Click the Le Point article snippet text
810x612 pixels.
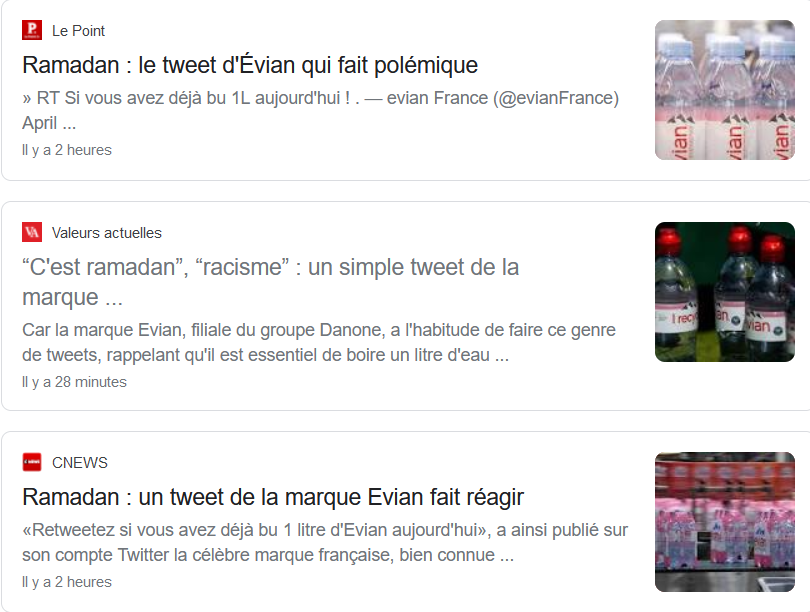320,110
